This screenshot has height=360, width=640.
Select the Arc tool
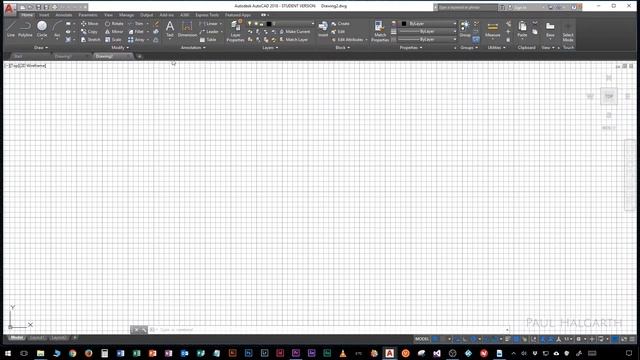click(x=57, y=29)
